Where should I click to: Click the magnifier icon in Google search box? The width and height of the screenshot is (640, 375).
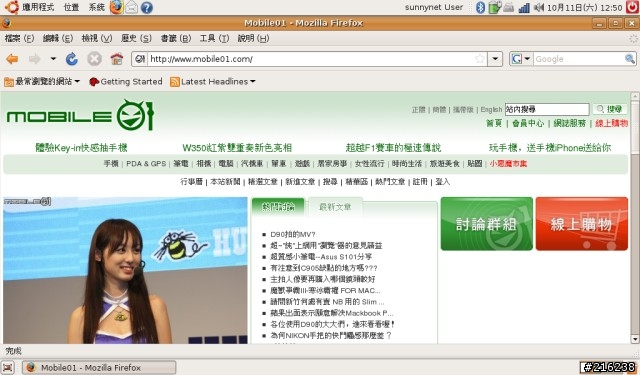(x=629, y=59)
